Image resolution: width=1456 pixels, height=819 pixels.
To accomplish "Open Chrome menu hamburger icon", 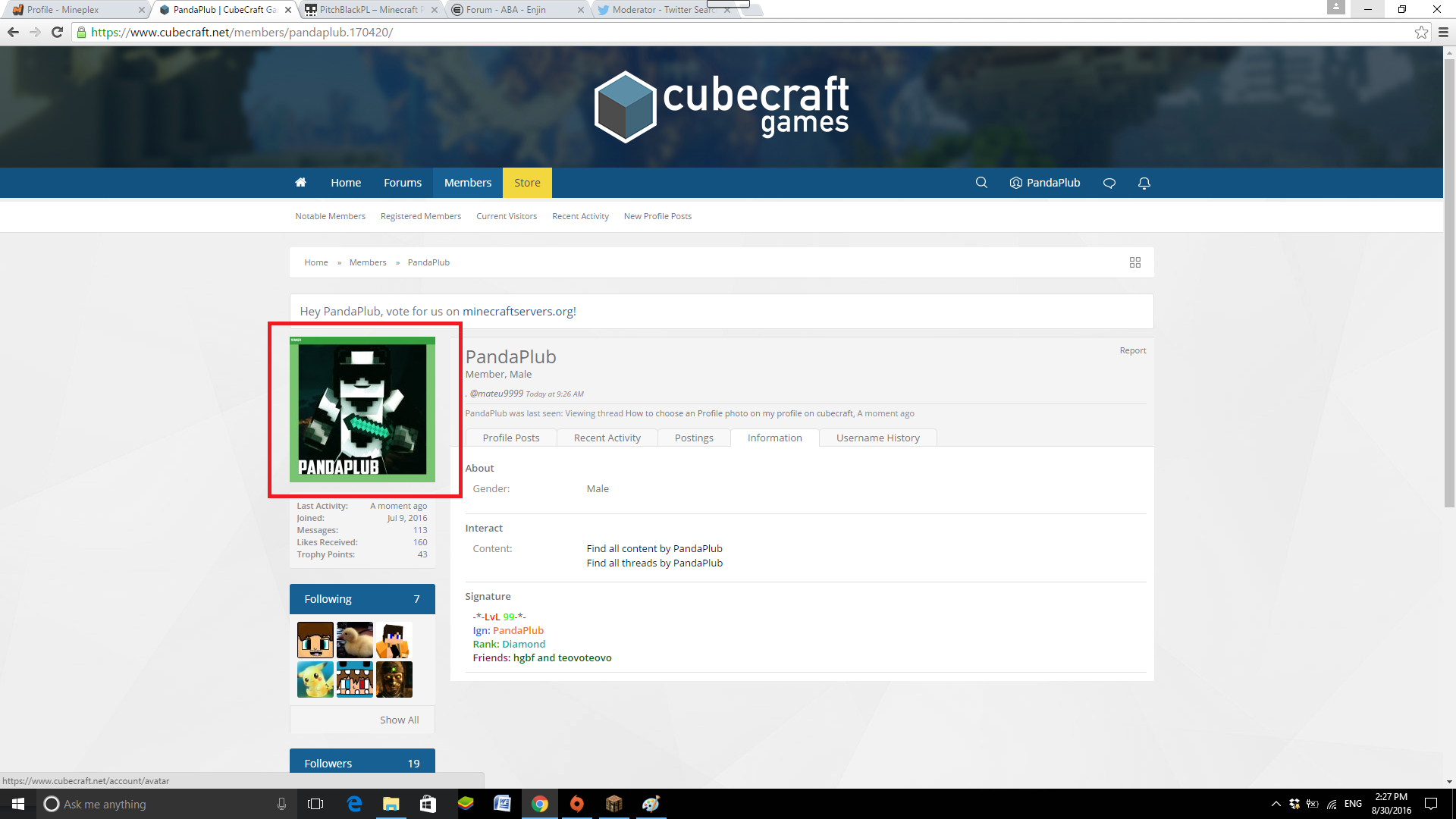I will tap(1443, 32).
